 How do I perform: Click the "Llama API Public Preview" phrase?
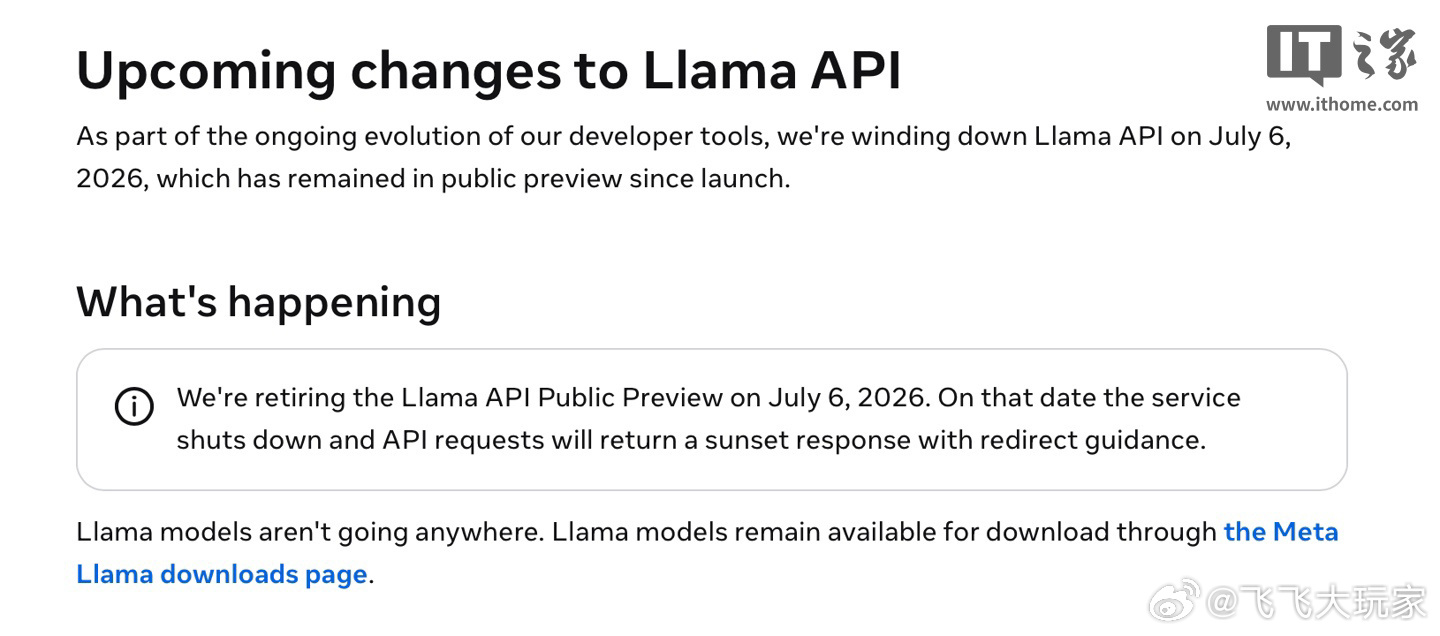[562, 397]
